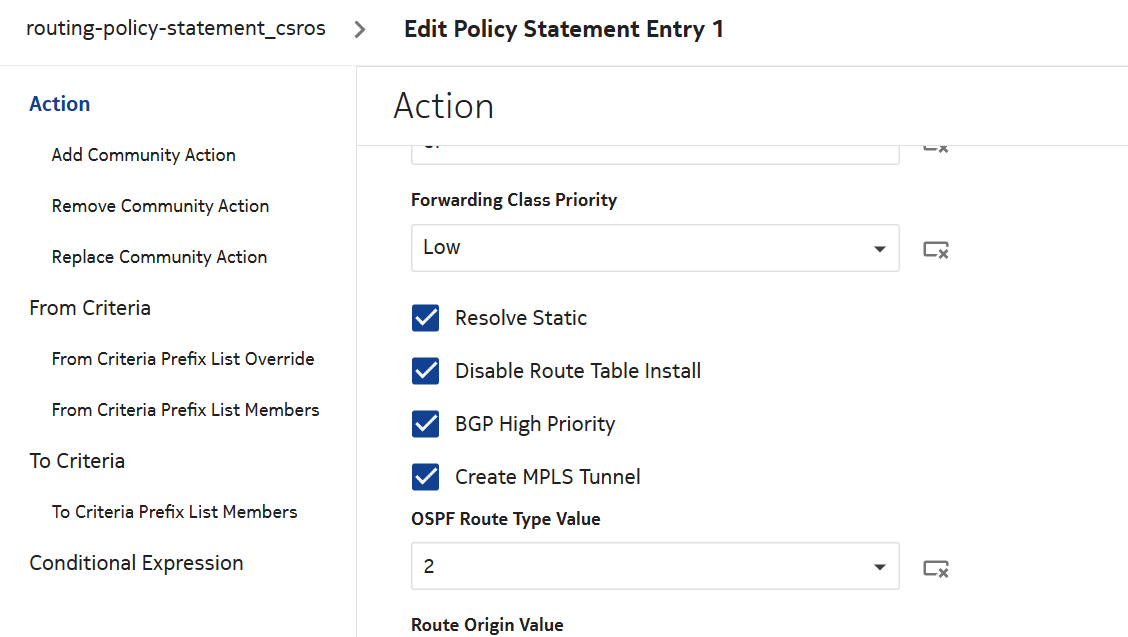Uncheck the Create MPLS Tunnel checkbox
1128x637 pixels.
click(x=426, y=477)
